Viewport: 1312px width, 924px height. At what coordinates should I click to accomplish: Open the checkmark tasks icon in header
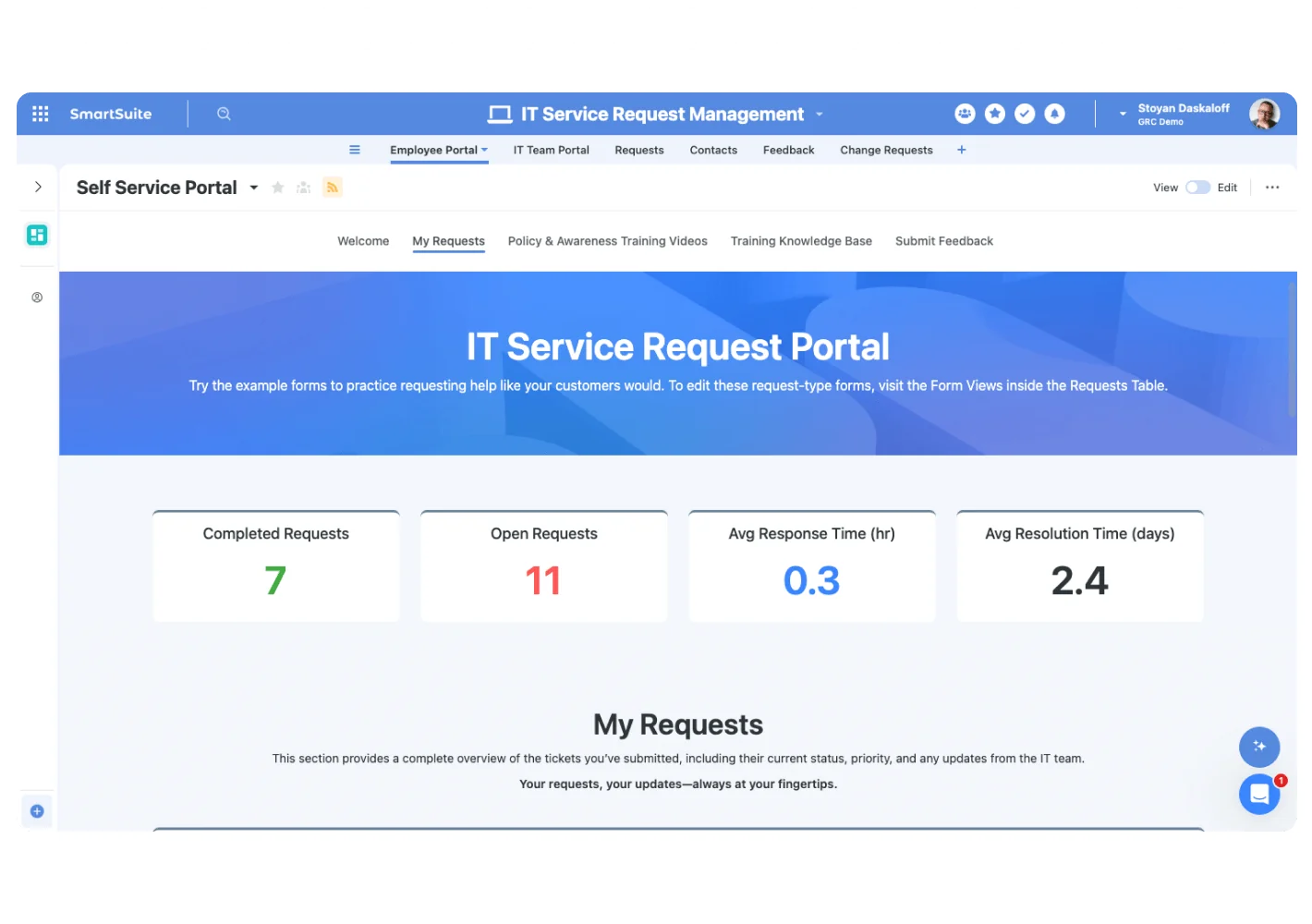[1025, 114]
